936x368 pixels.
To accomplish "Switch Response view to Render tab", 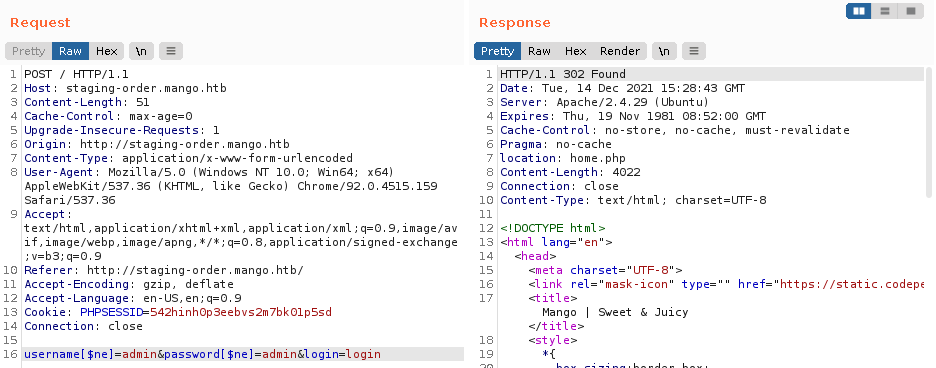I will (x=620, y=51).
